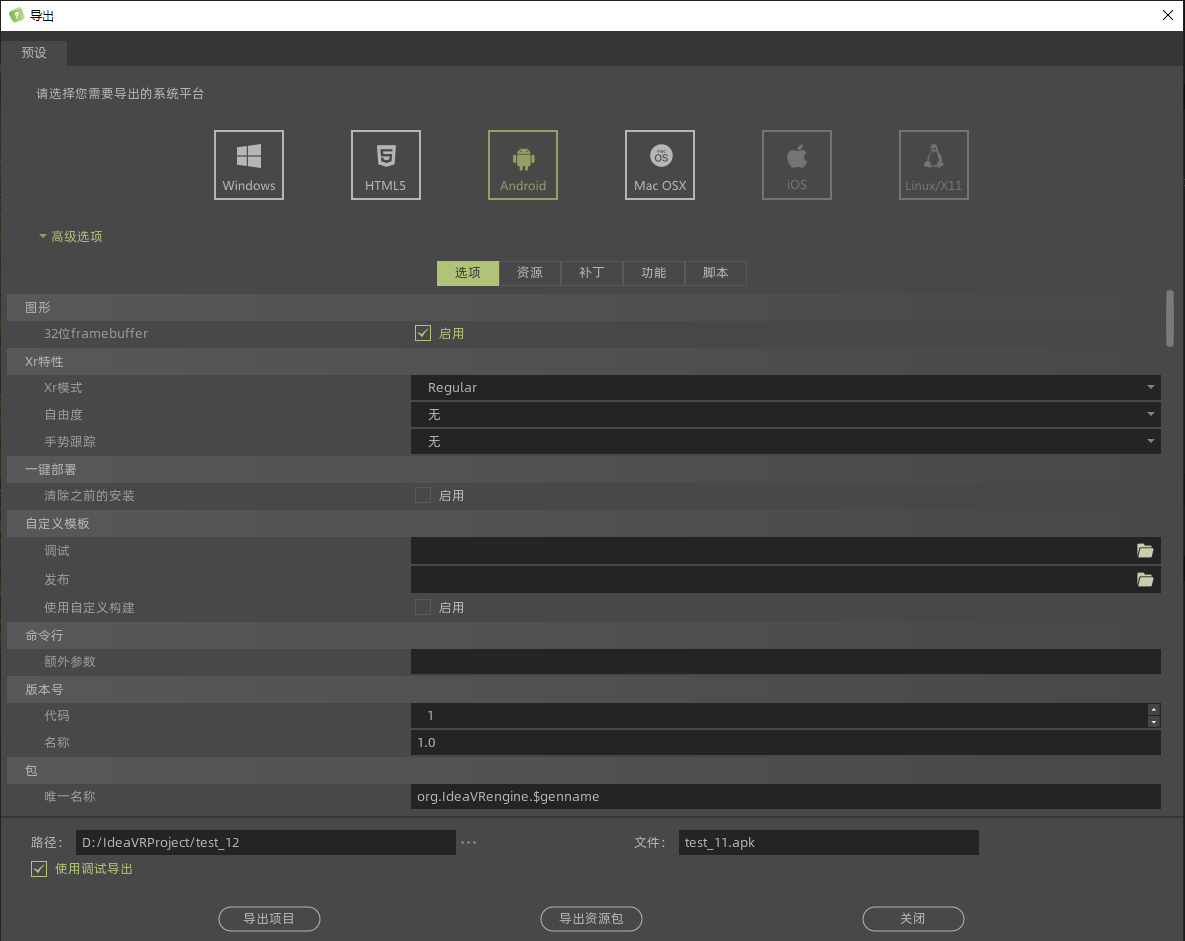Pick the Mac OSX platform icon
Screen dimensions: 1185x941
tap(660, 165)
